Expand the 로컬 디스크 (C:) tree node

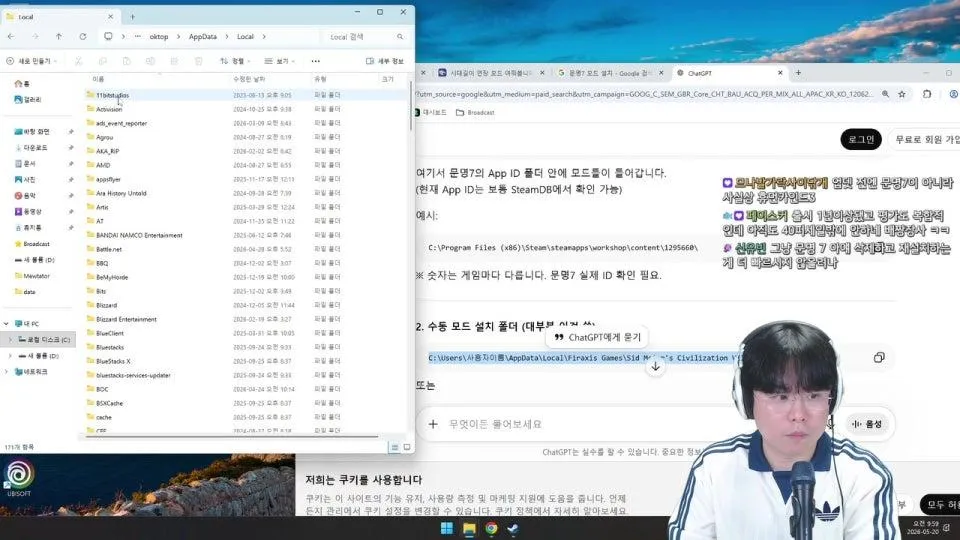pyautogui.click(x=10, y=339)
